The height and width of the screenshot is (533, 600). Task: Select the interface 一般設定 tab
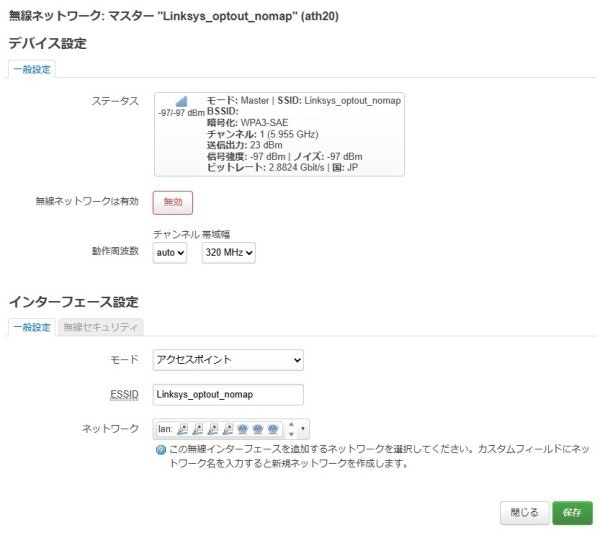click(x=32, y=327)
